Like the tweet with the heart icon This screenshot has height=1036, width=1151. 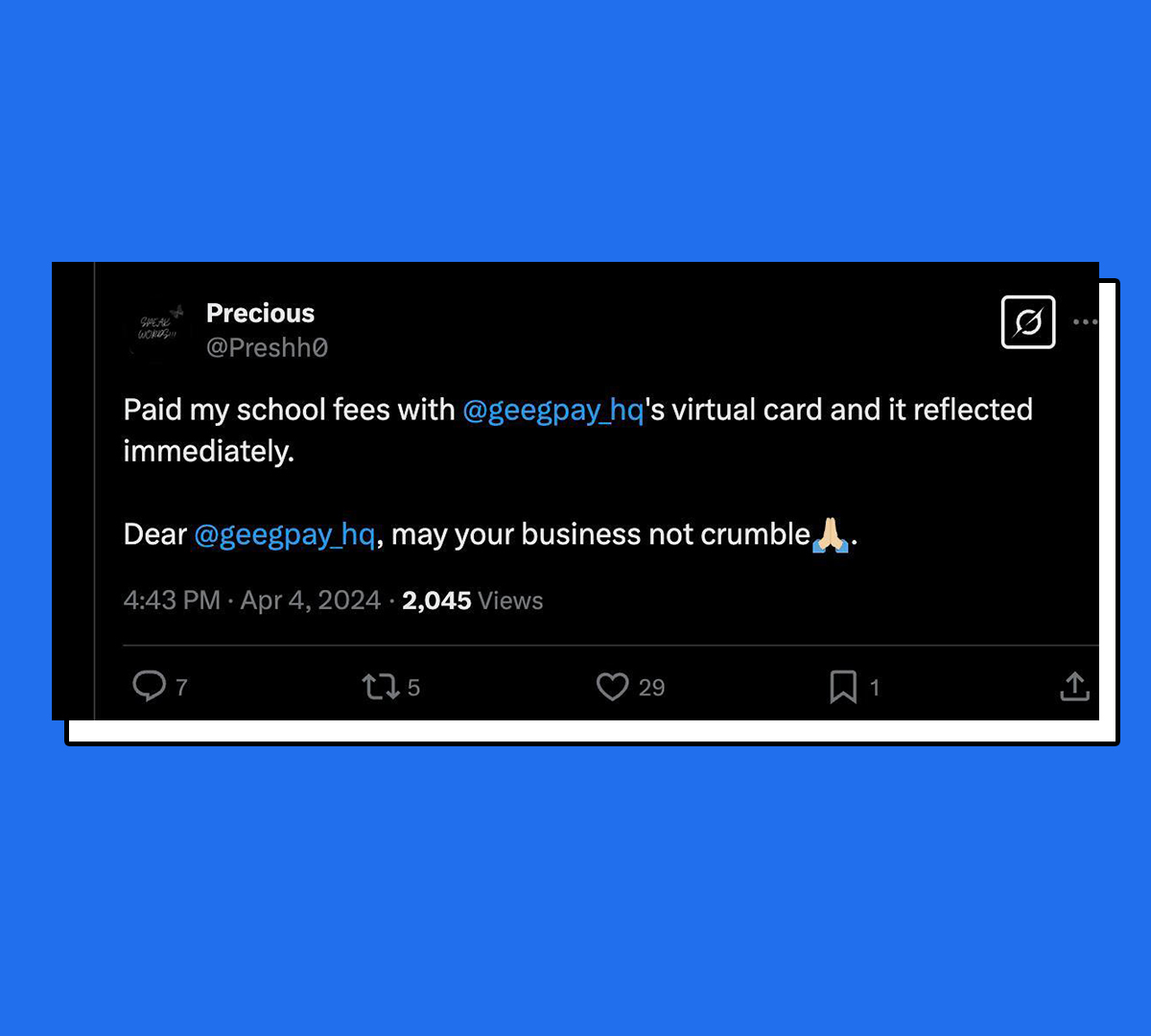tap(612, 687)
